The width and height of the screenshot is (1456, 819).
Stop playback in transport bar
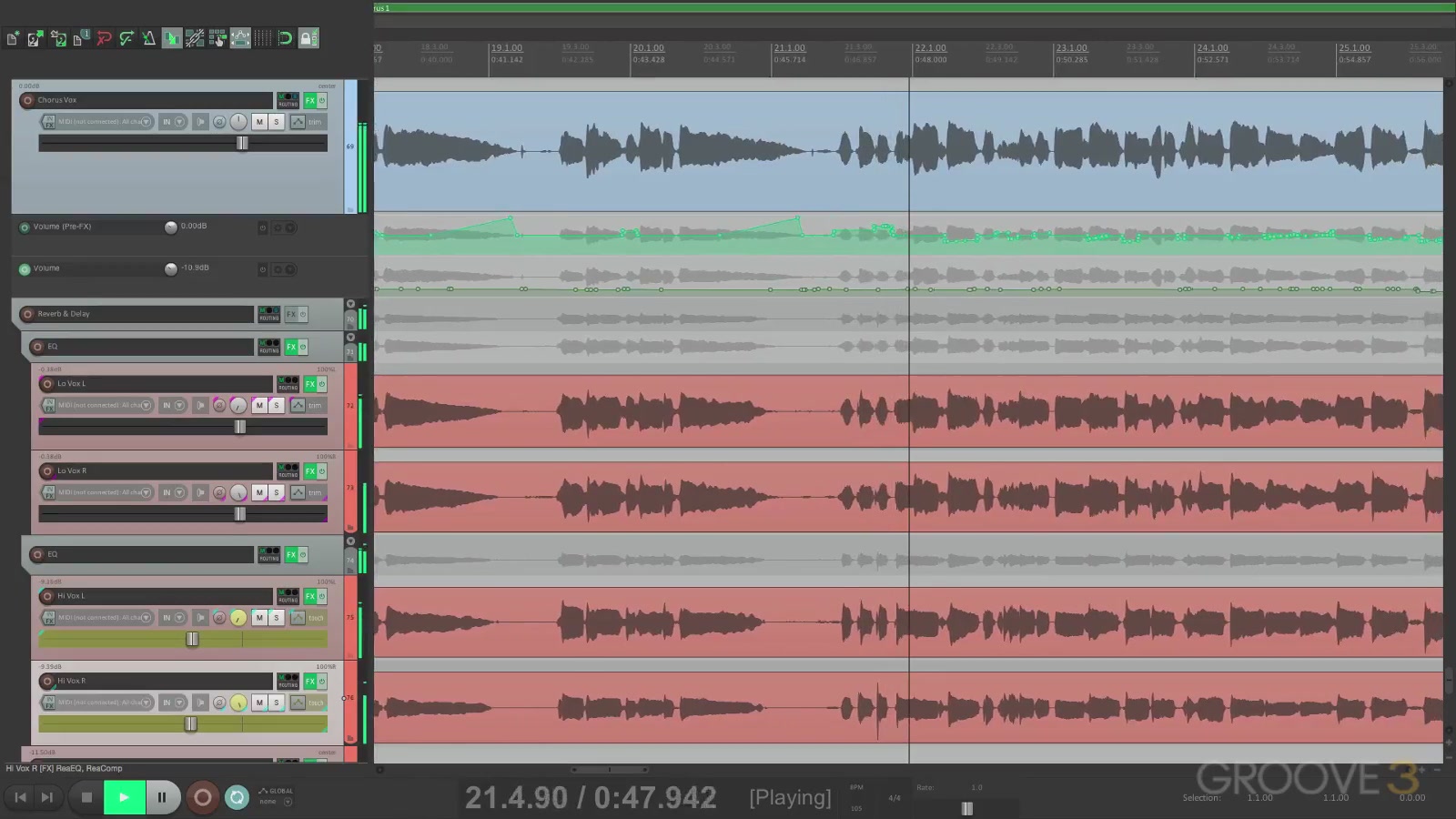point(86,797)
